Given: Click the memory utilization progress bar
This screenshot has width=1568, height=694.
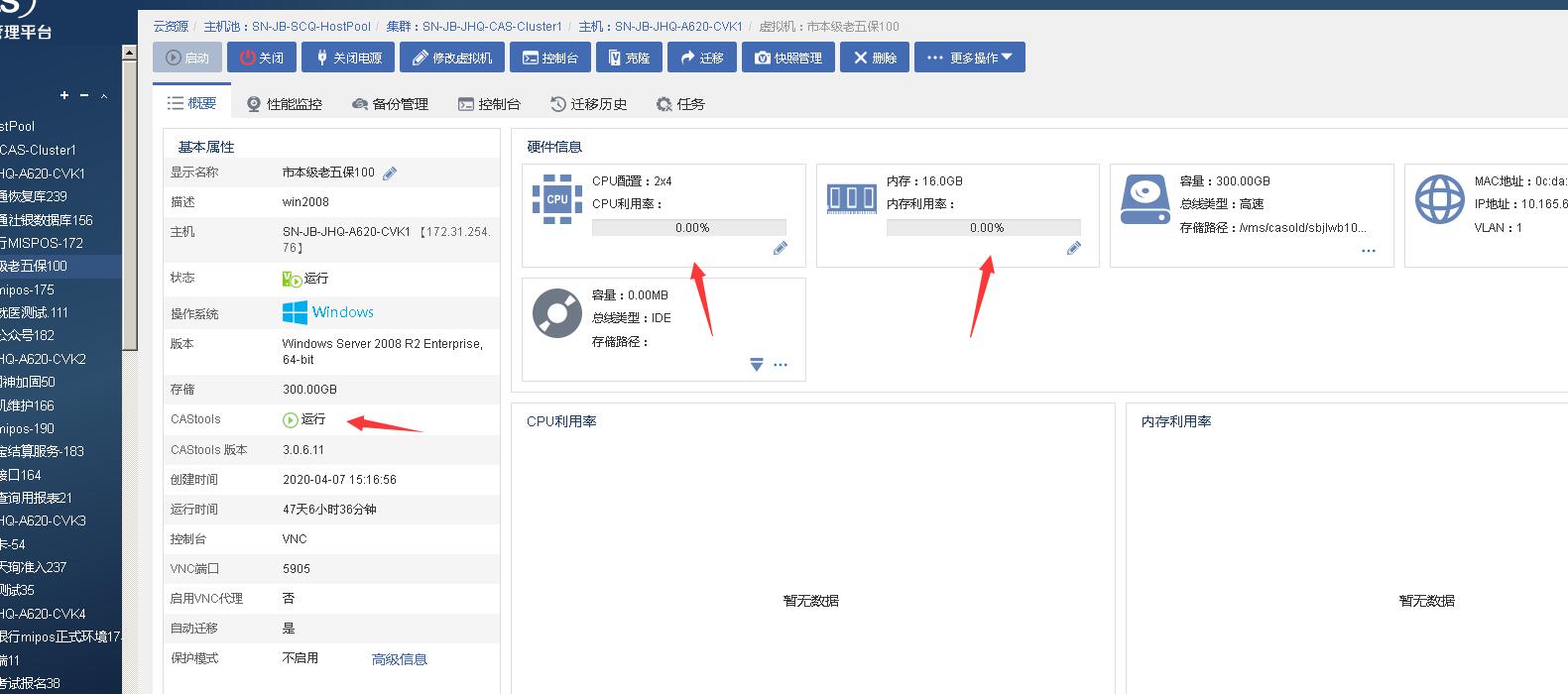Looking at the screenshot, I should pos(984,228).
